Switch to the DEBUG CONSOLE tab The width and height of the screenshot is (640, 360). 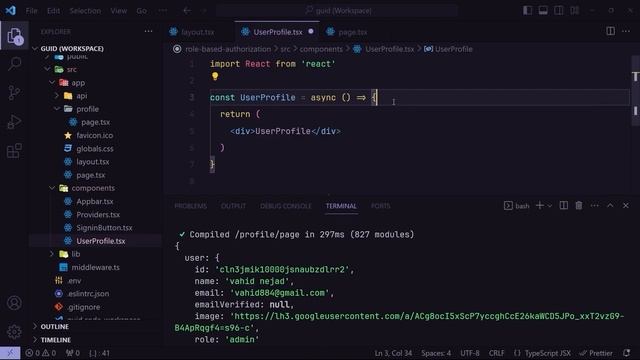(x=286, y=206)
